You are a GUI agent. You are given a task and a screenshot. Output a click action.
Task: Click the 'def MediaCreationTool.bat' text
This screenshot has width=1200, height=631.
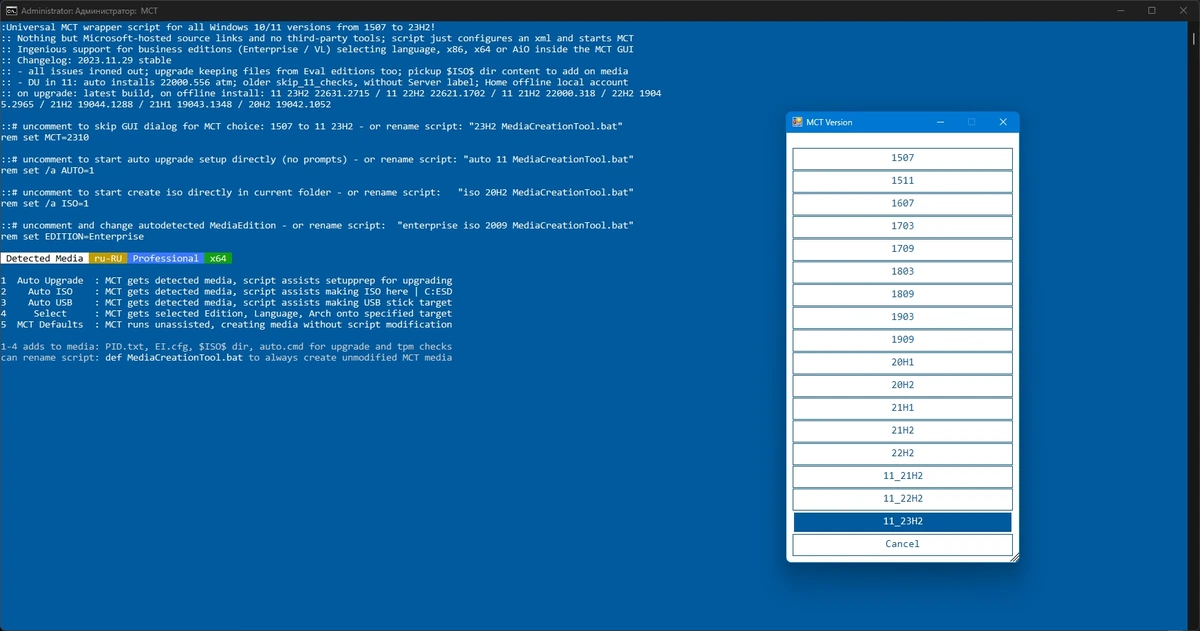pyautogui.click(x=174, y=357)
